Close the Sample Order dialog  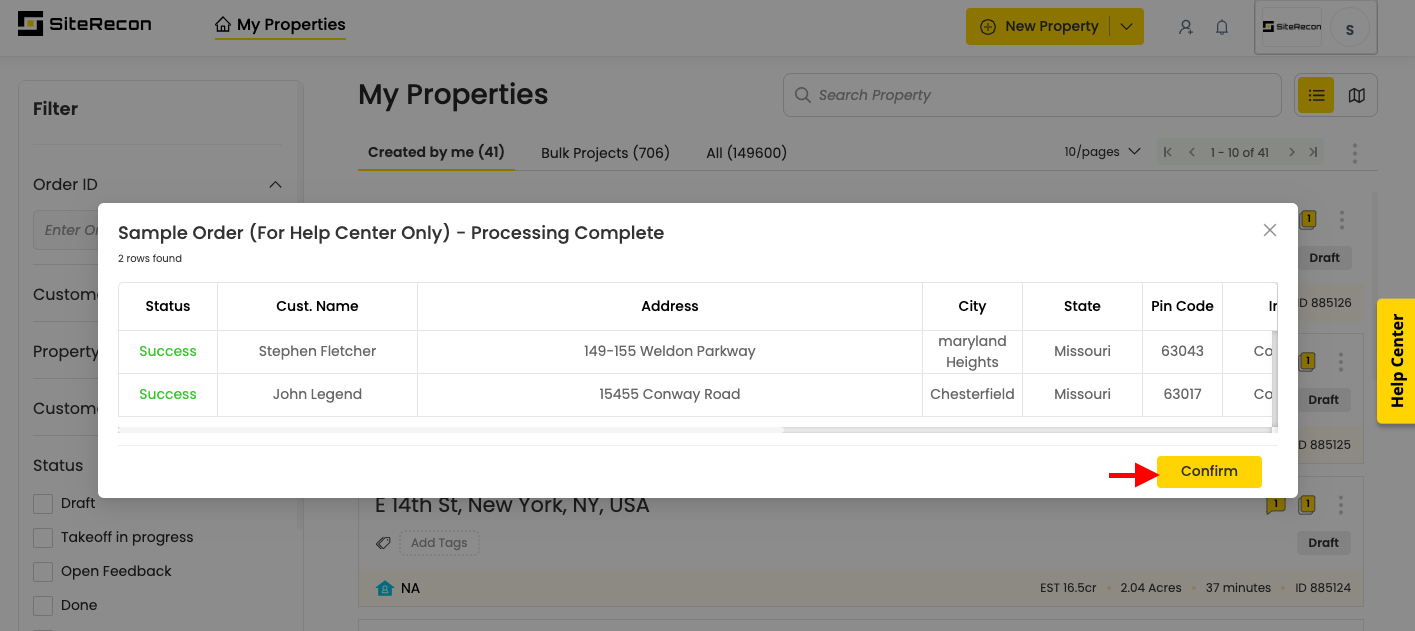point(1270,230)
